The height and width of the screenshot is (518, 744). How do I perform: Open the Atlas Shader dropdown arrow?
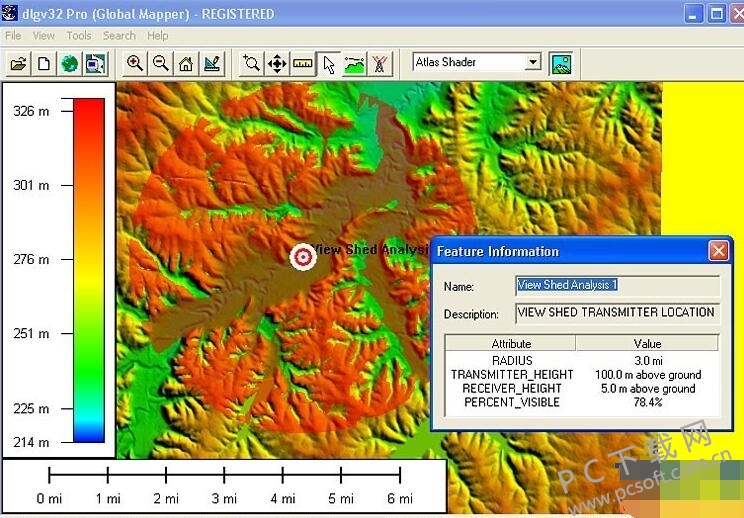coord(533,62)
